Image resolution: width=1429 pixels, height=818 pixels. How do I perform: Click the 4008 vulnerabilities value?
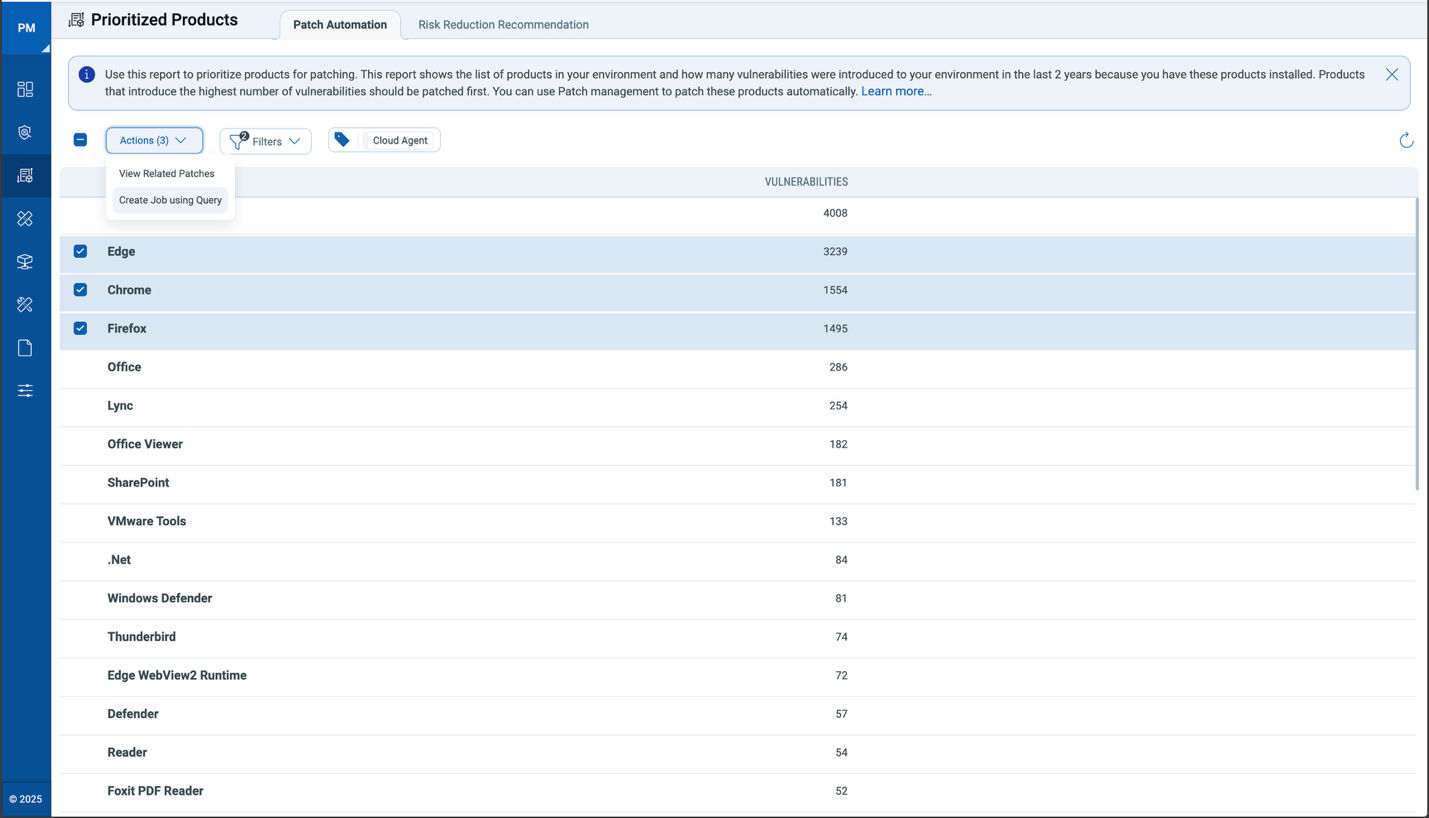tap(835, 213)
